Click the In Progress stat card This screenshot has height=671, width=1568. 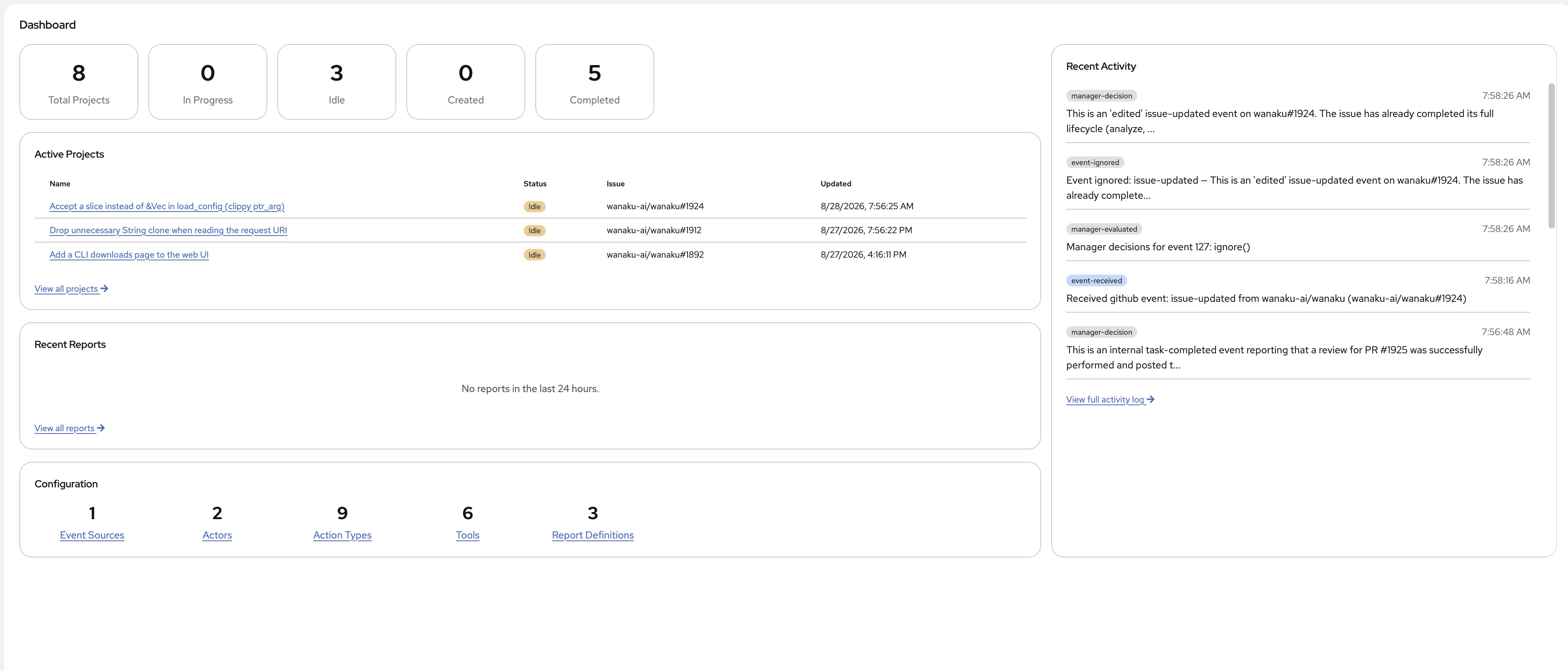point(208,82)
